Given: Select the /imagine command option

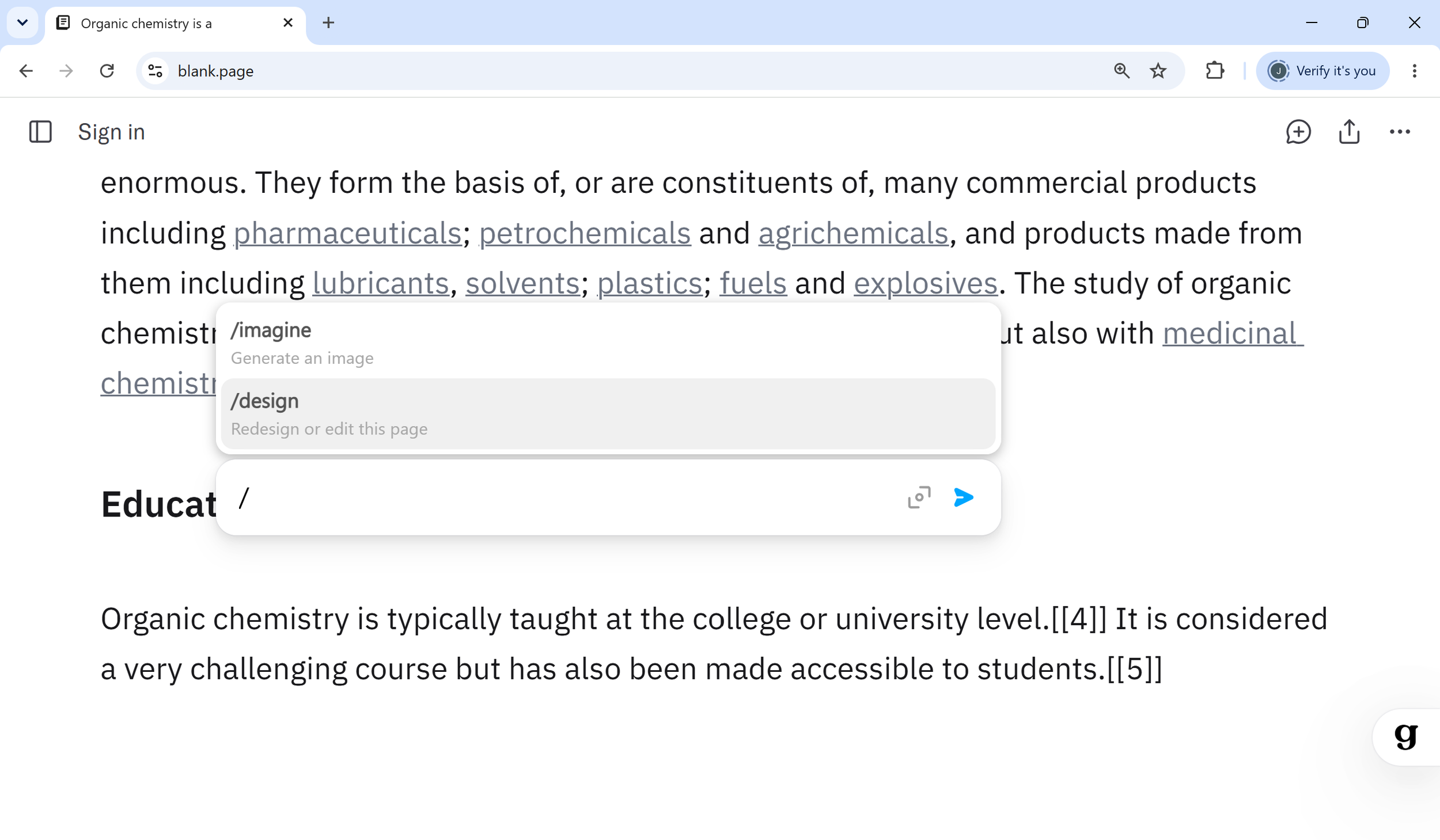Looking at the screenshot, I should click(x=608, y=344).
